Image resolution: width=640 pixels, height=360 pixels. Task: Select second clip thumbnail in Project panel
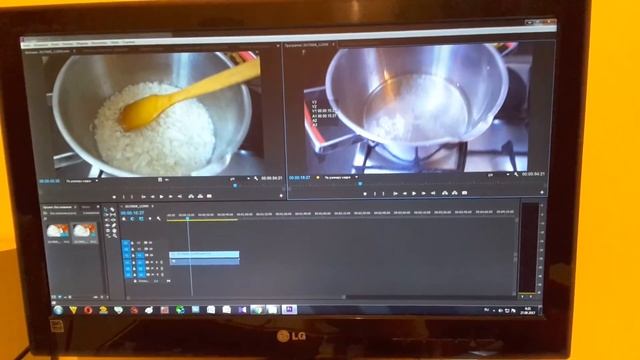[84, 231]
